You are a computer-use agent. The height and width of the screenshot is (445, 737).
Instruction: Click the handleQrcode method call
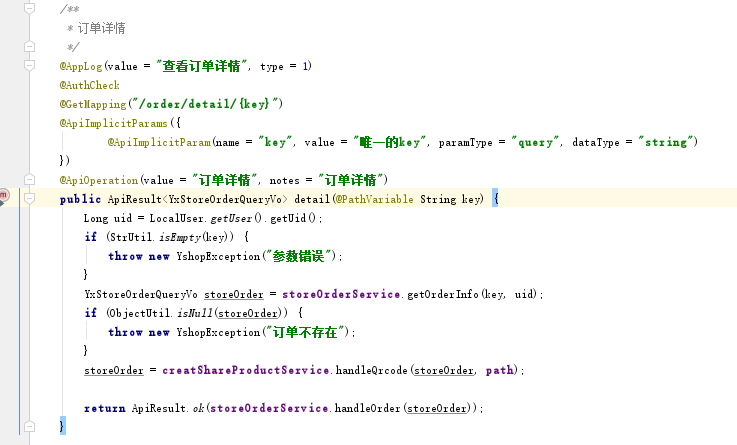371,370
